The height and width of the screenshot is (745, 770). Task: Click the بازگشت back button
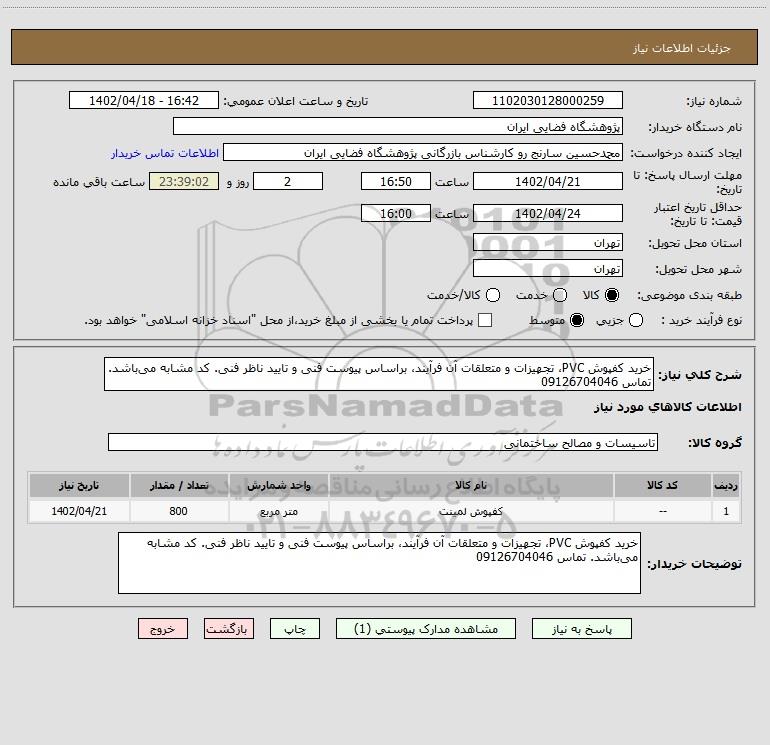[x=229, y=629]
